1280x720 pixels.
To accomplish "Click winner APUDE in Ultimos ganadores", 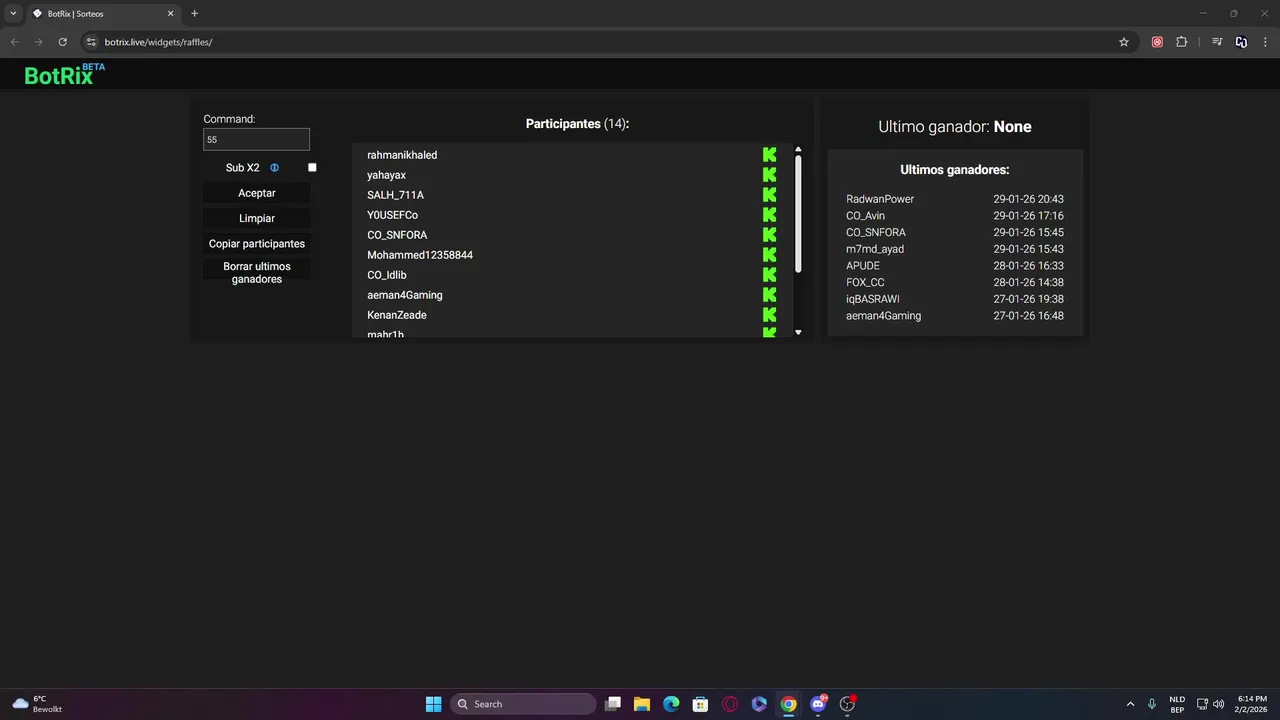I will tap(863, 266).
